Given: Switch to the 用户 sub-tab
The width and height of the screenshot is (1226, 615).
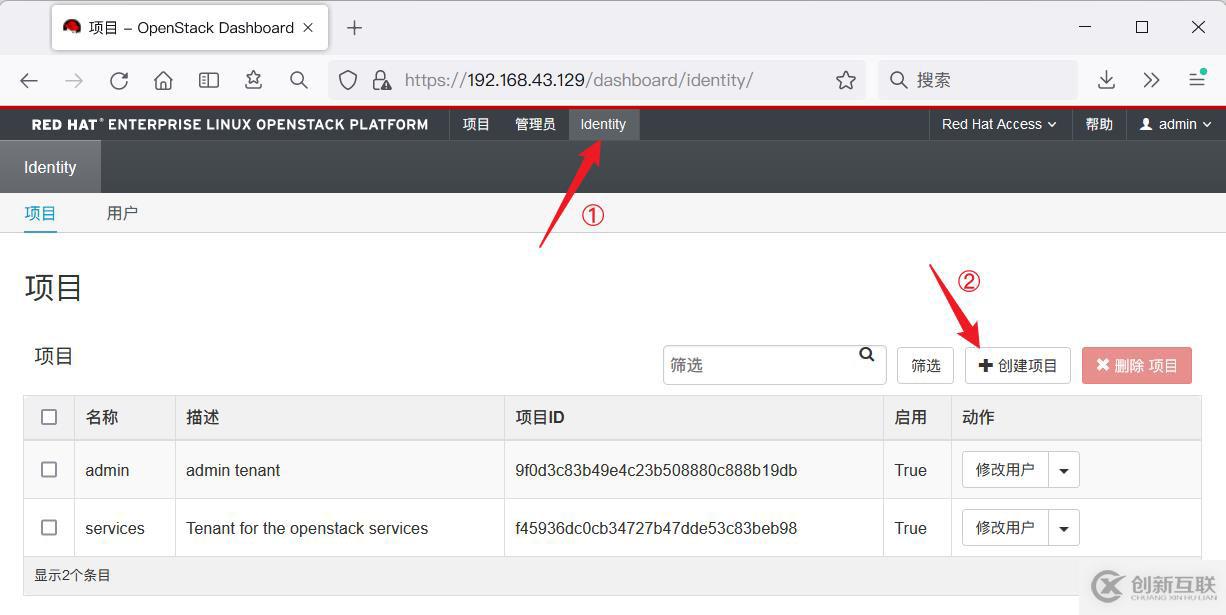Looking at the screenshot, I should point(122,213).
